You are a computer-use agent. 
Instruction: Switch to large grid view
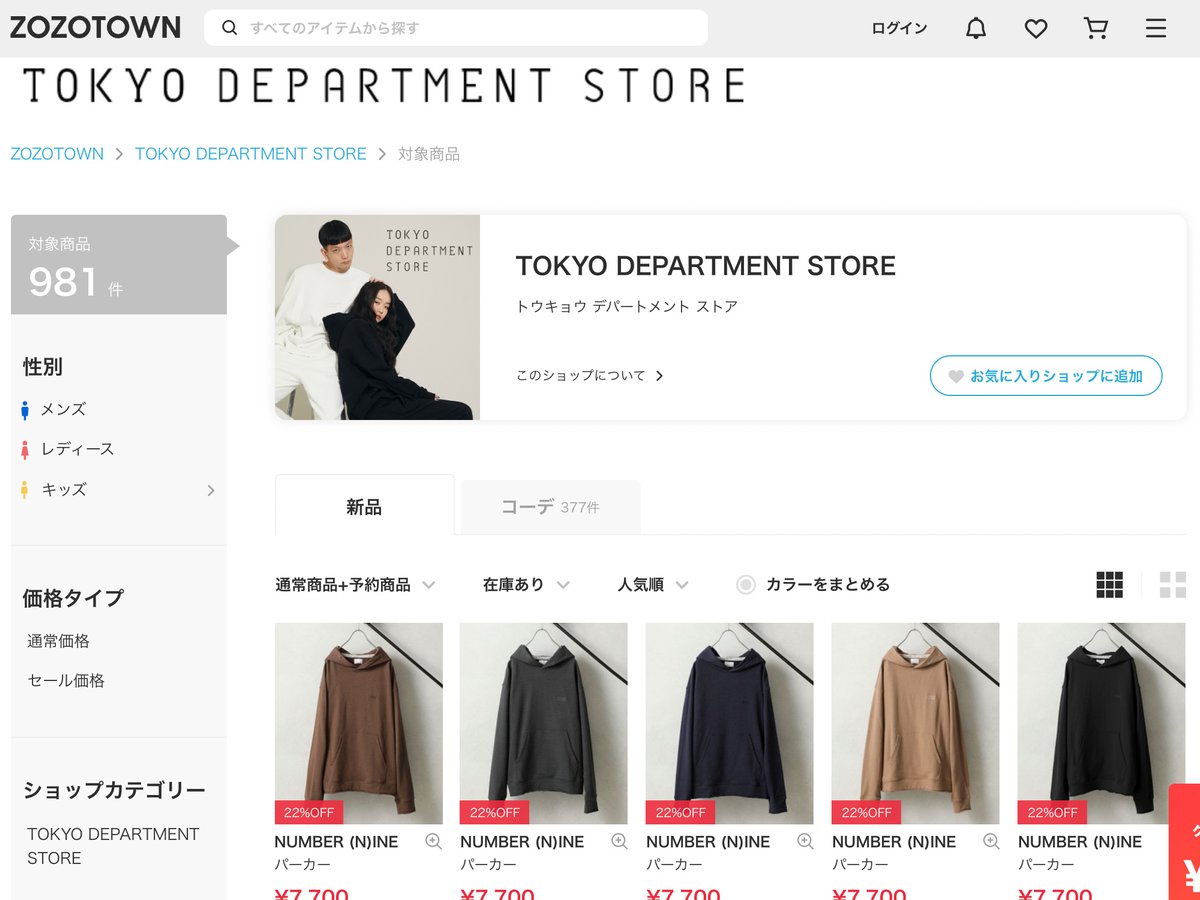pyautogui.click(x=1173, y=585)
